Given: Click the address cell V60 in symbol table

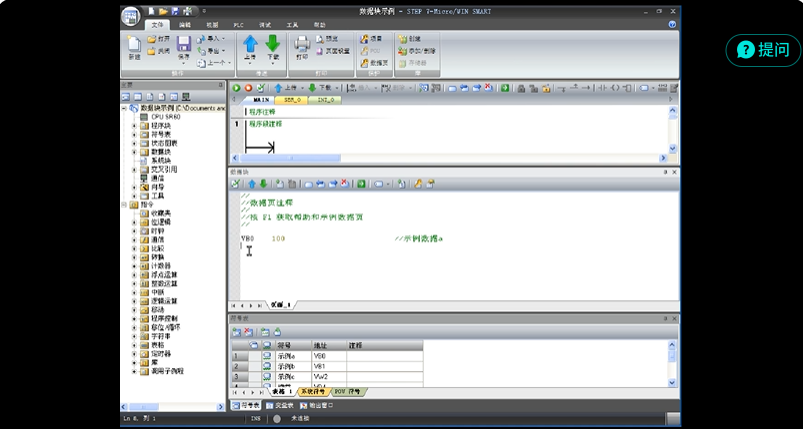Looking at the screenshot, I should (x=321, y=356).
